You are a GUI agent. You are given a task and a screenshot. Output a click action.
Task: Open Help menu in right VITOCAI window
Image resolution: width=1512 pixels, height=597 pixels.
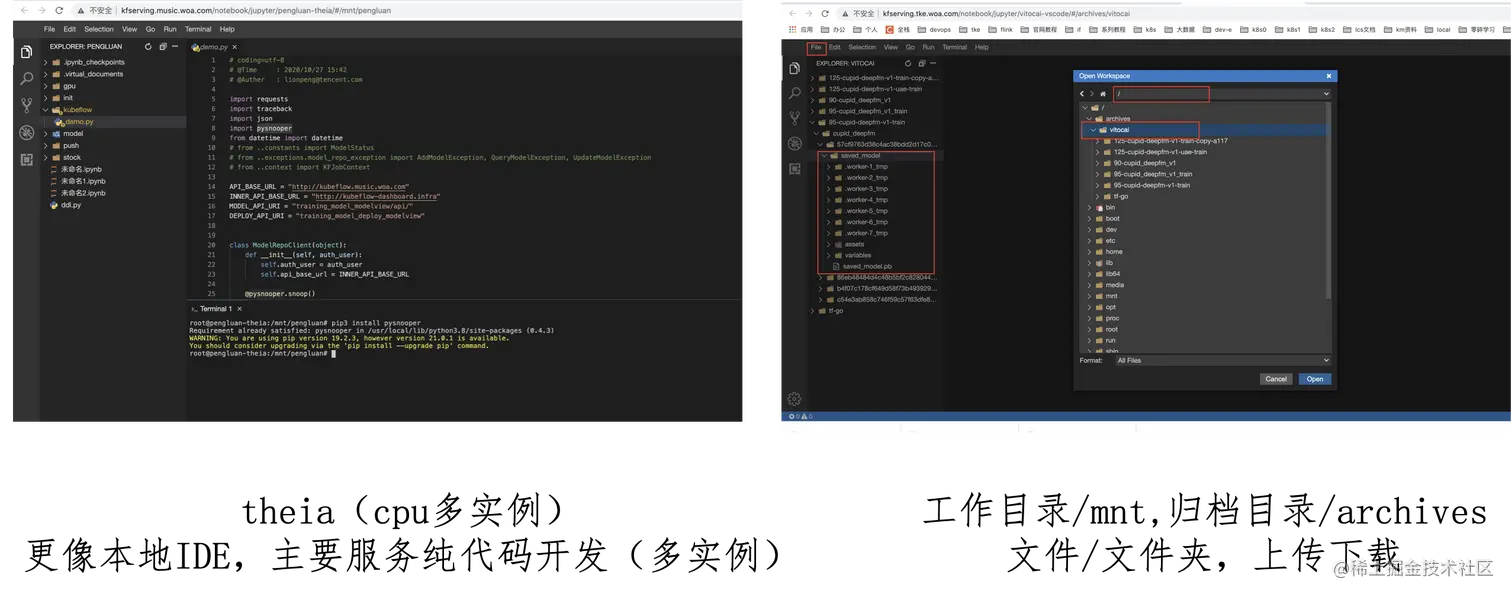982,47
